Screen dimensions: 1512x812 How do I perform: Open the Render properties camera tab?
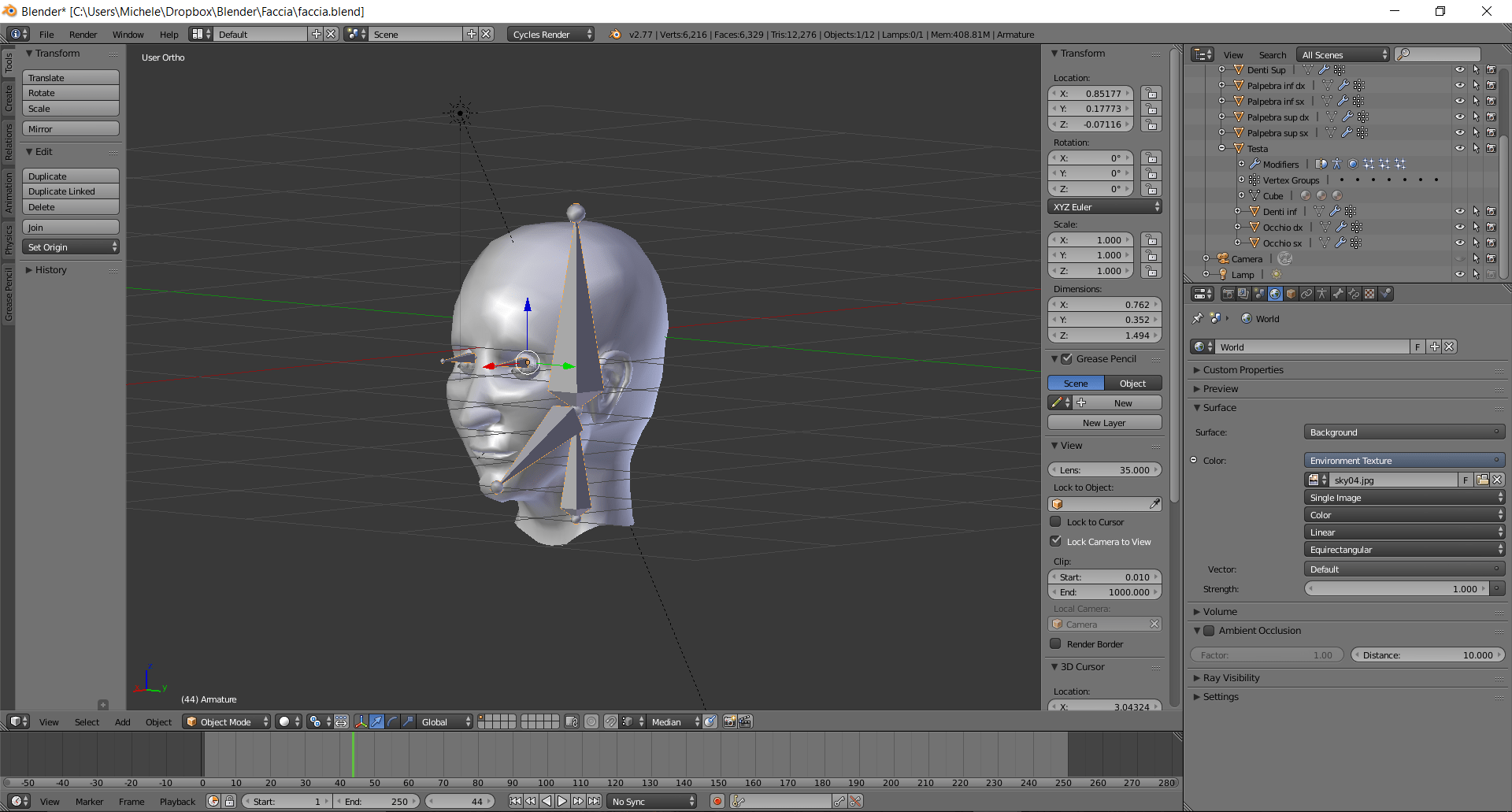[x=1228, y=294]
